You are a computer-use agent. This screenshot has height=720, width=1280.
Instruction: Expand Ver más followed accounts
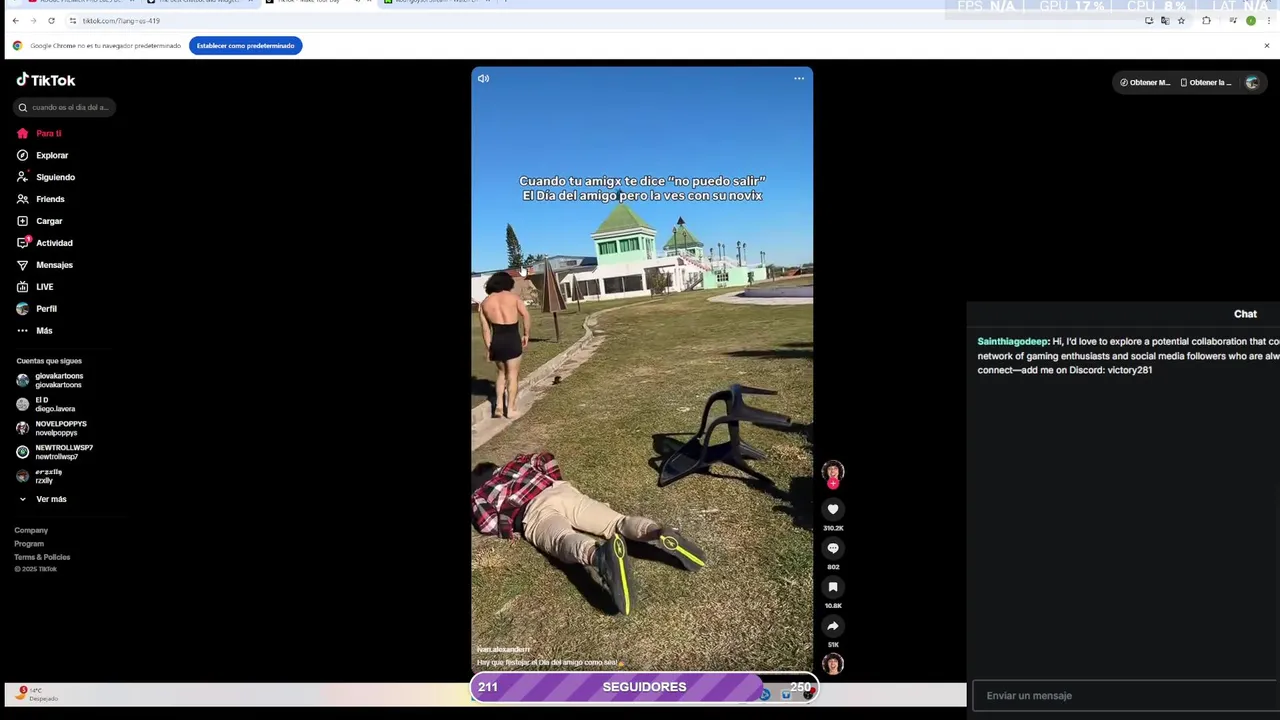point(43,499)
